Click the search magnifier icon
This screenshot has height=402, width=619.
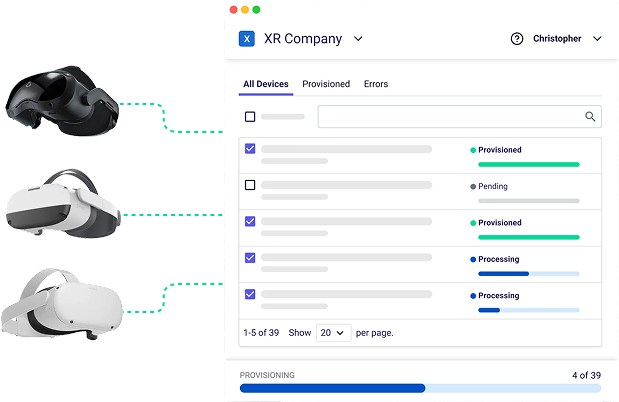[x=590, y=116]
